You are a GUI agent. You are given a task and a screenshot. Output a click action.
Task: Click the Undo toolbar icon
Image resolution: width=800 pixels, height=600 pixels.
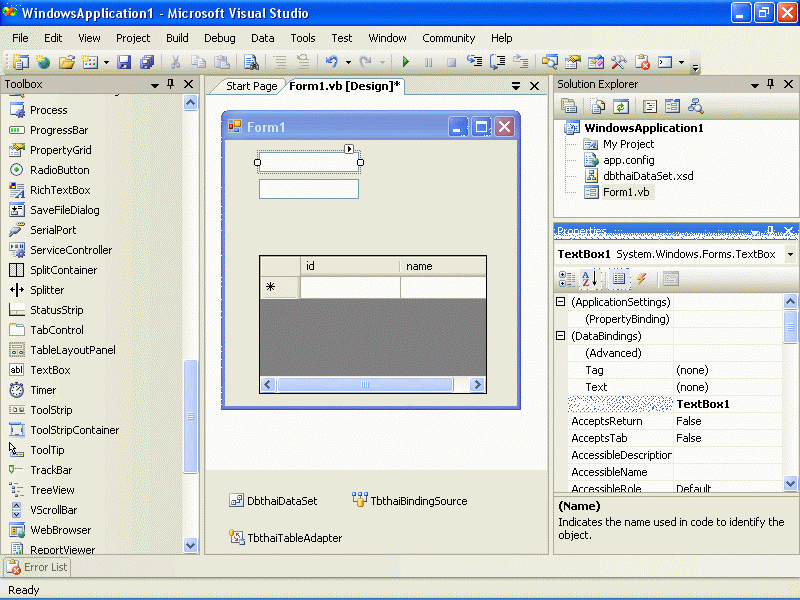click(332, 62)
